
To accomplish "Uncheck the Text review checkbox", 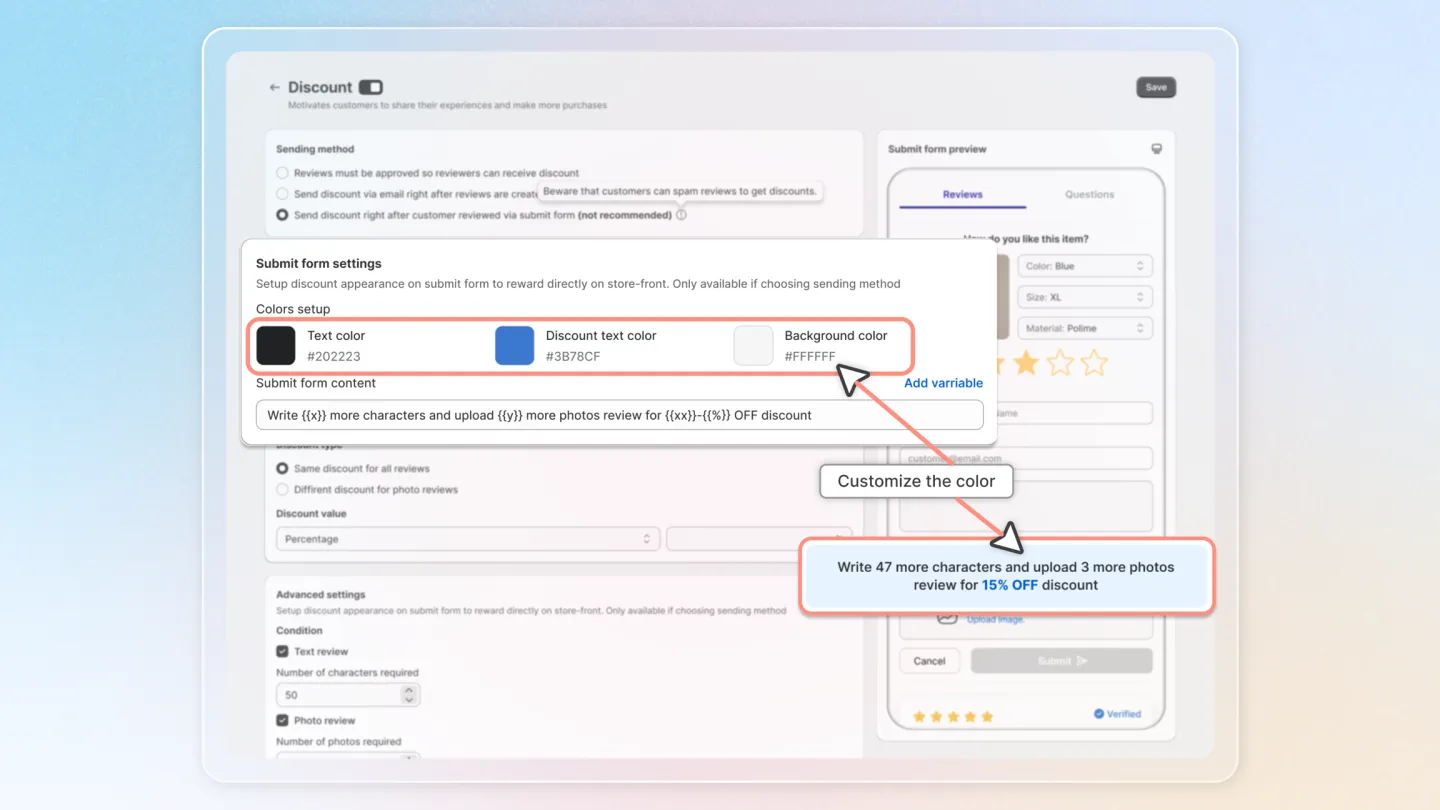I will click(x=282, y=651).
